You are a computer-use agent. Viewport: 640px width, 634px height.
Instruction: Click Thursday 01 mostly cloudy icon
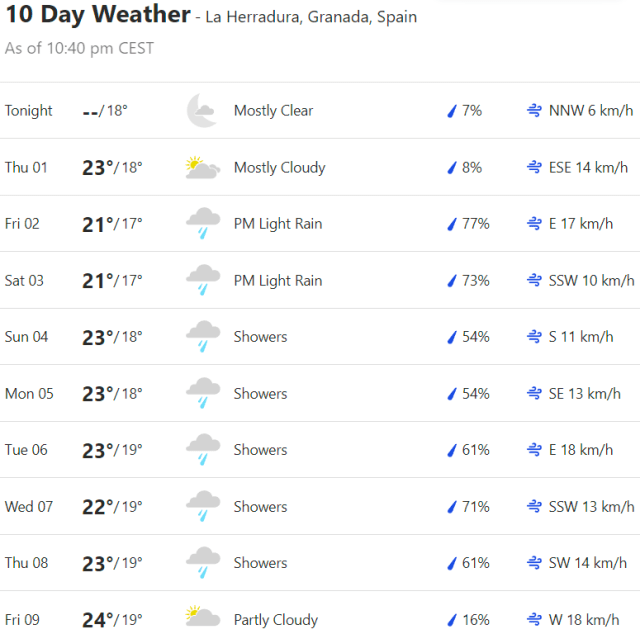click(202, 168)
